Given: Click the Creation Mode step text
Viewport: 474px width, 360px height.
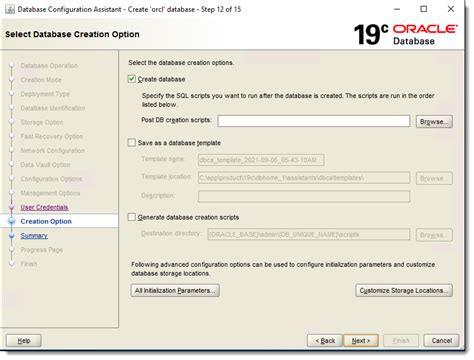Looking at the screenshot, I should (41, 80).
